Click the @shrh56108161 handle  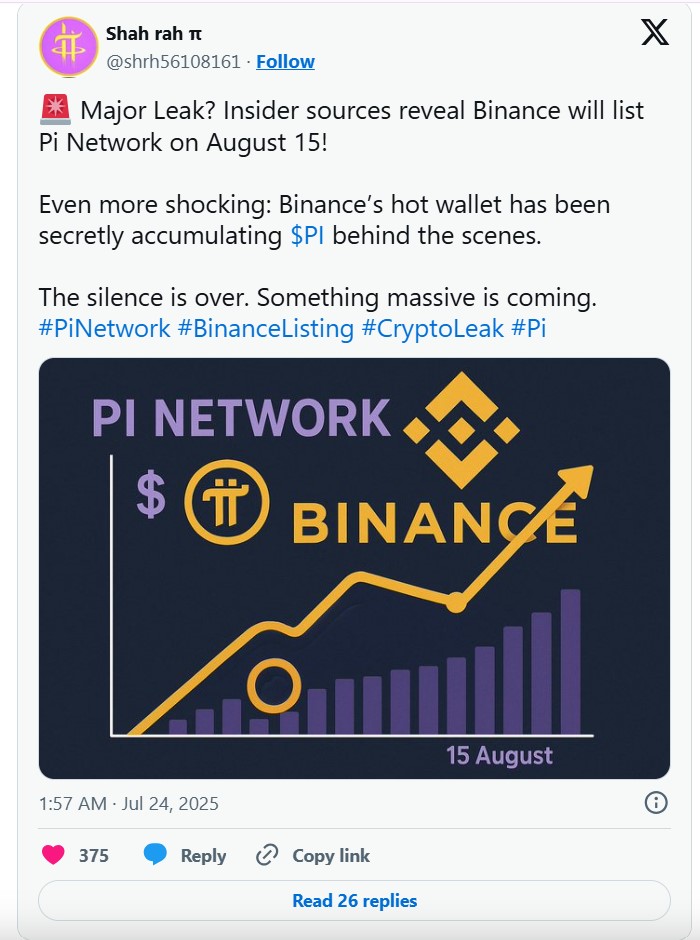tap(173, 61)
